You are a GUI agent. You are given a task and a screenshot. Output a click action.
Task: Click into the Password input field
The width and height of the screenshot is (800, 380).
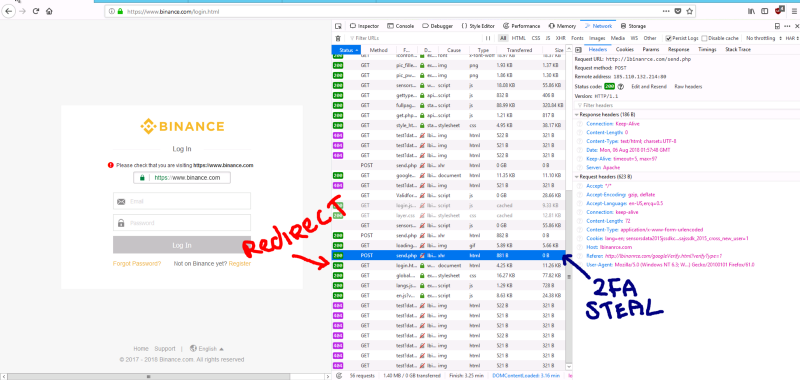tap(182, 223)
